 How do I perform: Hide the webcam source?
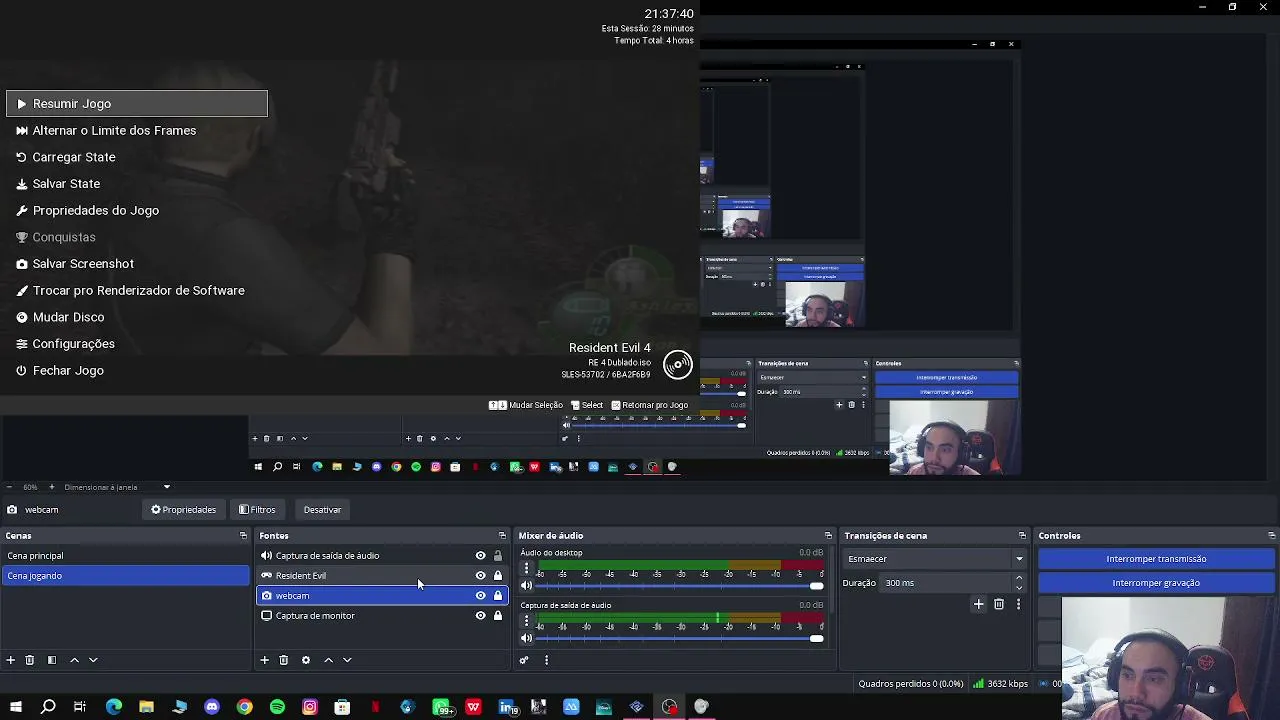pos(480,596)
